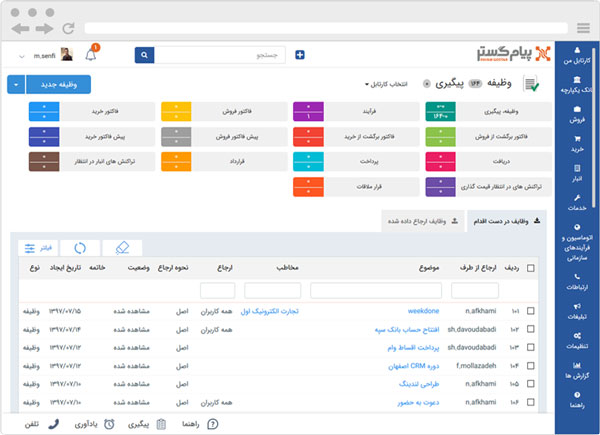This screenshot has width=600, height=435.
Task: Click the plus icon beside search box
Action: (299, 54)
